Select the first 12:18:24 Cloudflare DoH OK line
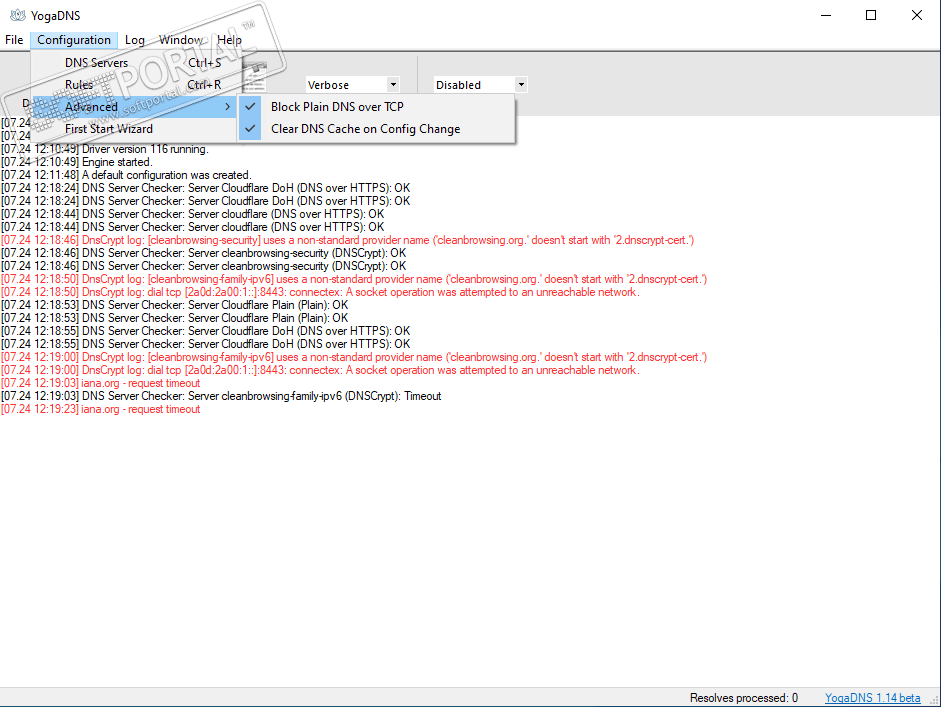Image resolution: width=941 pixels, height=707 pixels. coord(206,188)
